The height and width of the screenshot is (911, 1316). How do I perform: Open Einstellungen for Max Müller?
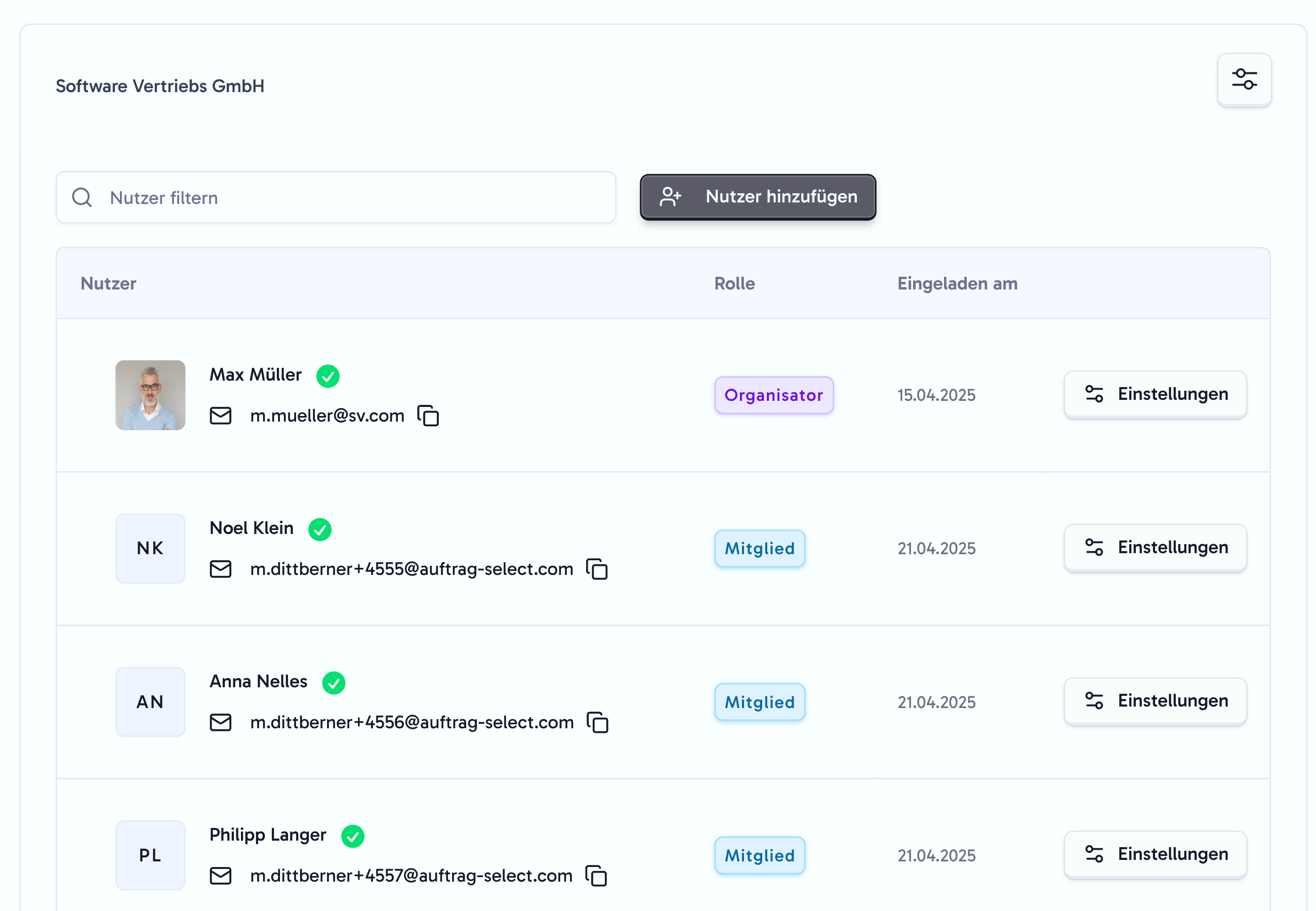click(1155, 394)
